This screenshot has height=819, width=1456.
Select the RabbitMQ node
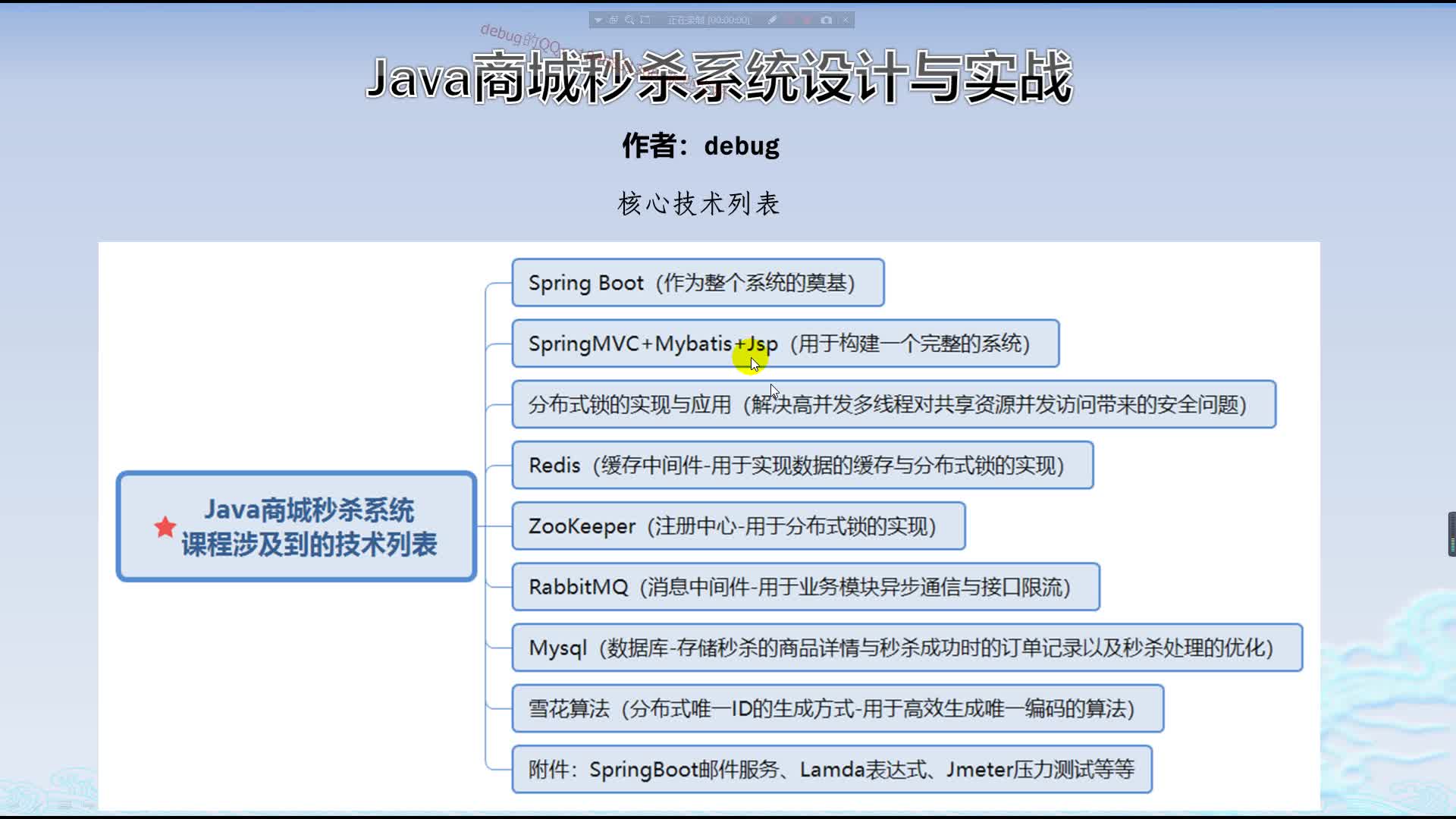tap(805, 586)
